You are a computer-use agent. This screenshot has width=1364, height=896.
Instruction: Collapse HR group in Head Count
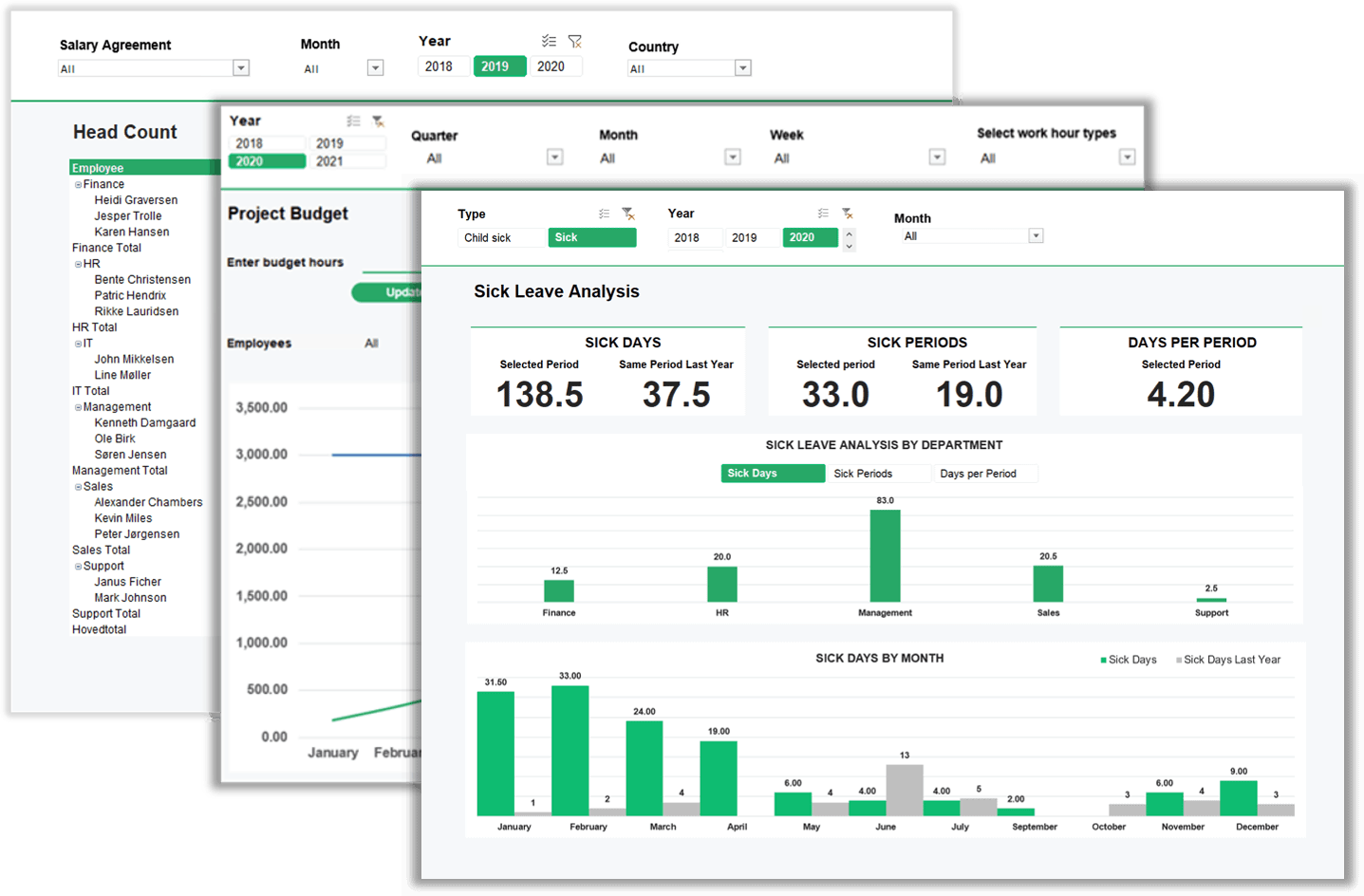(78, 265)
